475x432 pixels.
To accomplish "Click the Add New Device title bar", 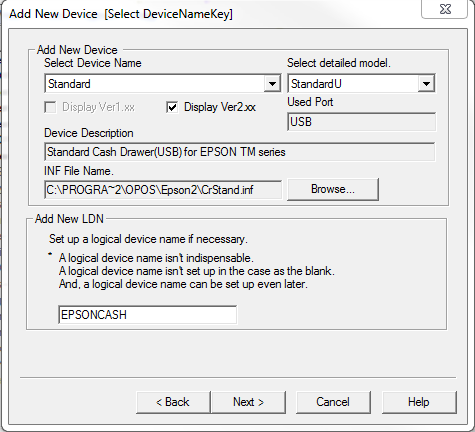I will [x=213, y=14].
